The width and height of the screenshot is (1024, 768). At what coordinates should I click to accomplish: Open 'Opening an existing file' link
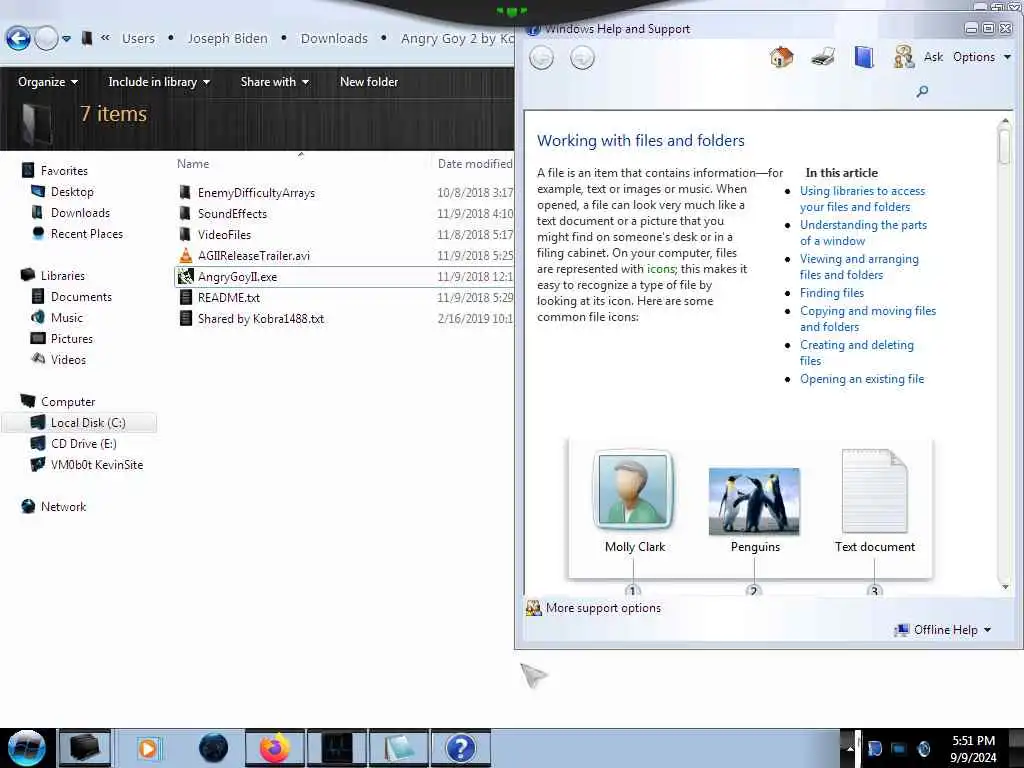click(x=861, y=379)
